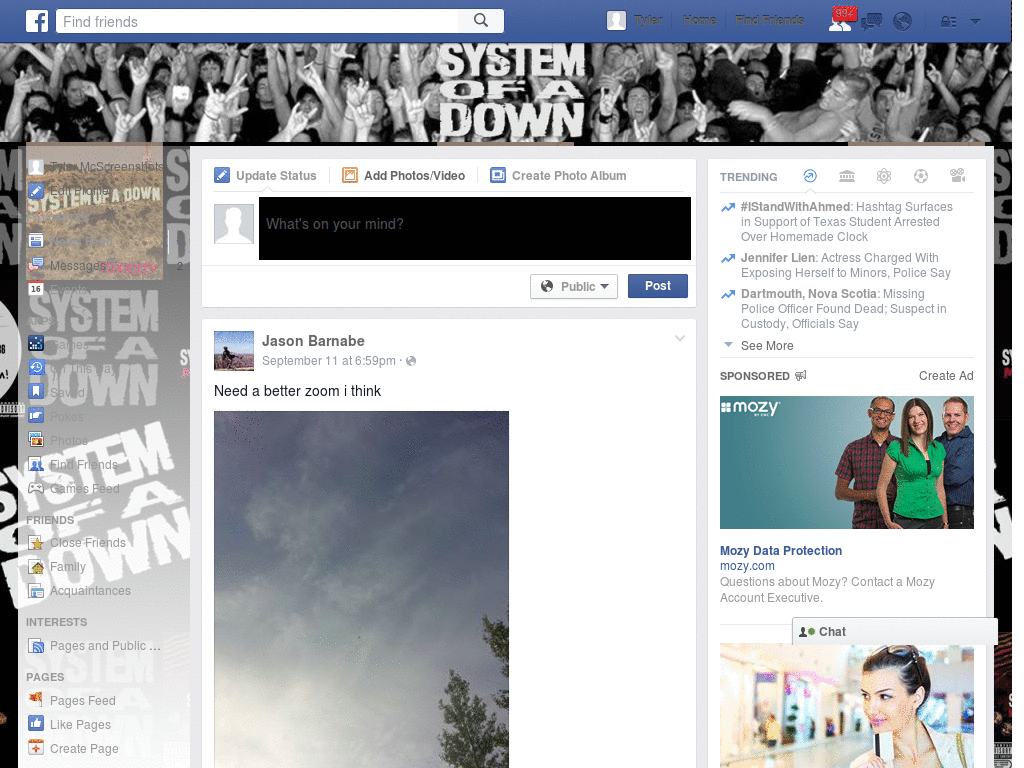Open Friend Requests in the top bar
The image size is (1024, 768).
840,21
